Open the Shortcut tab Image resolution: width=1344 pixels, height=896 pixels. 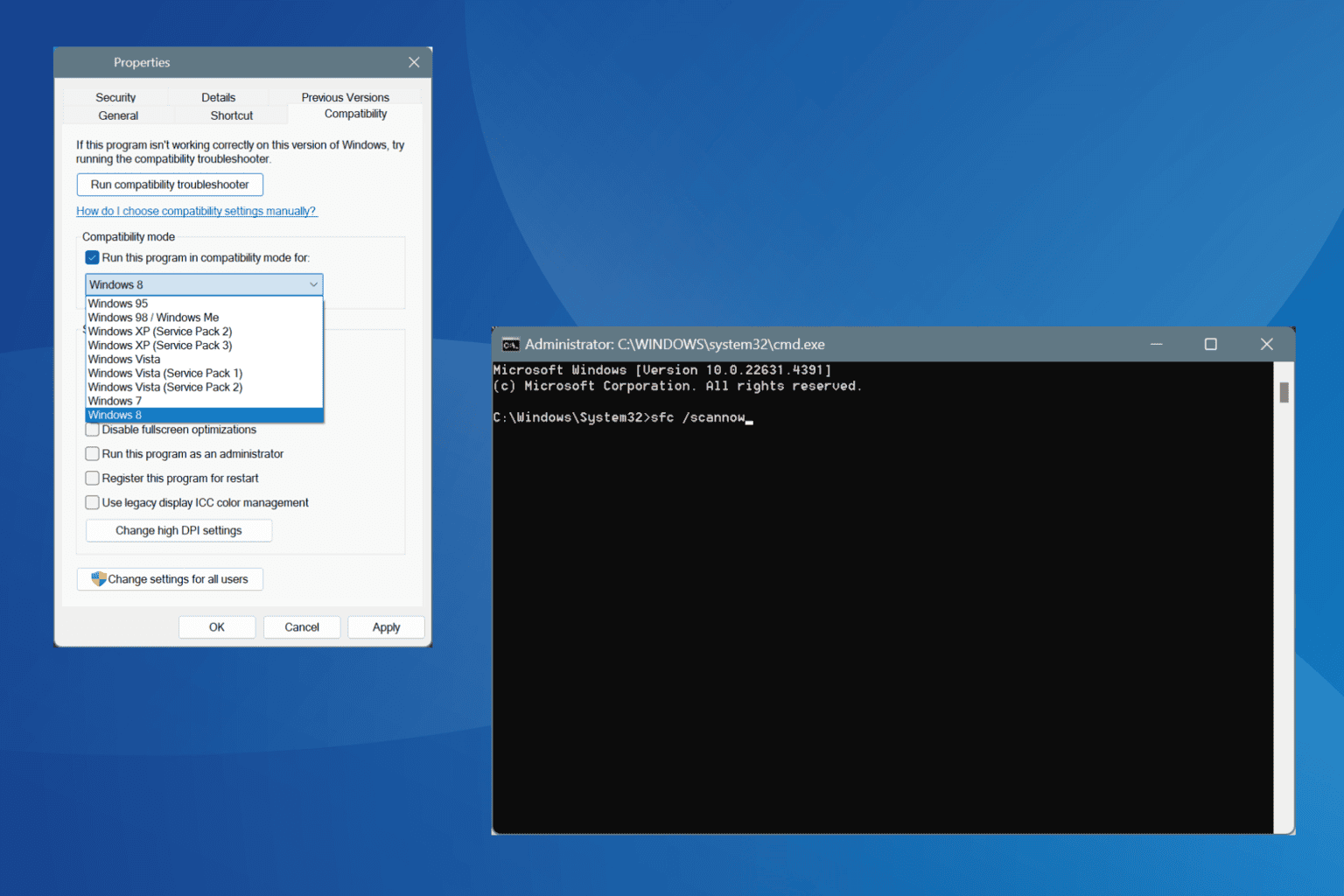tap(232, 115)
